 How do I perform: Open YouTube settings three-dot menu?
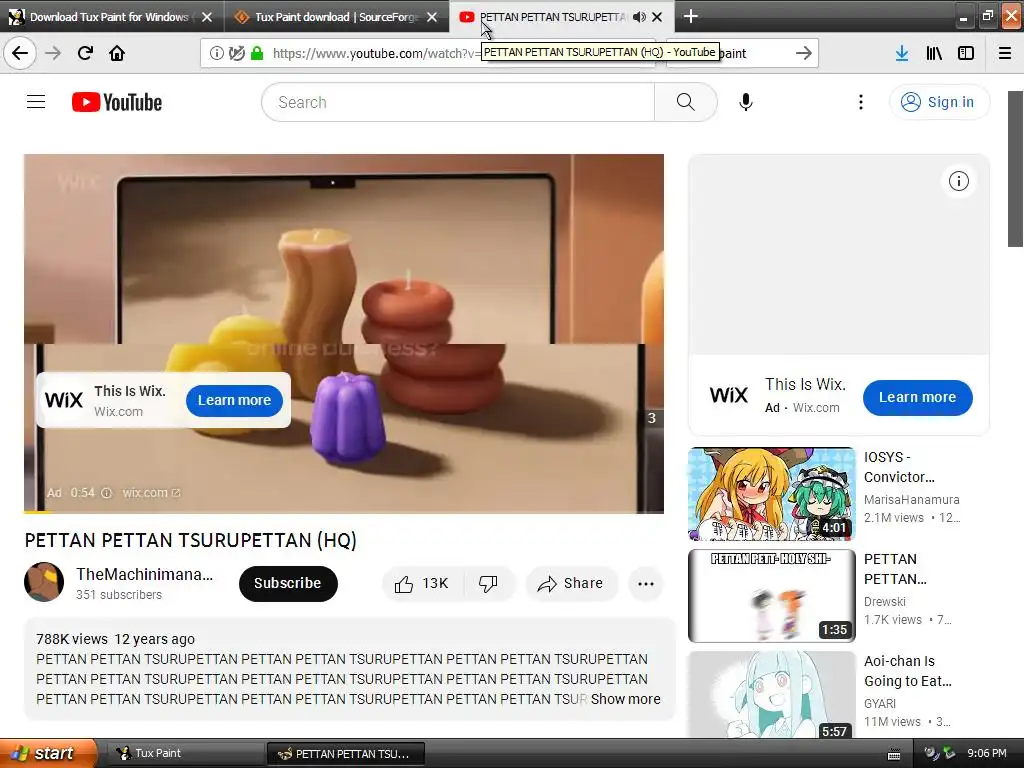(861, 102)
